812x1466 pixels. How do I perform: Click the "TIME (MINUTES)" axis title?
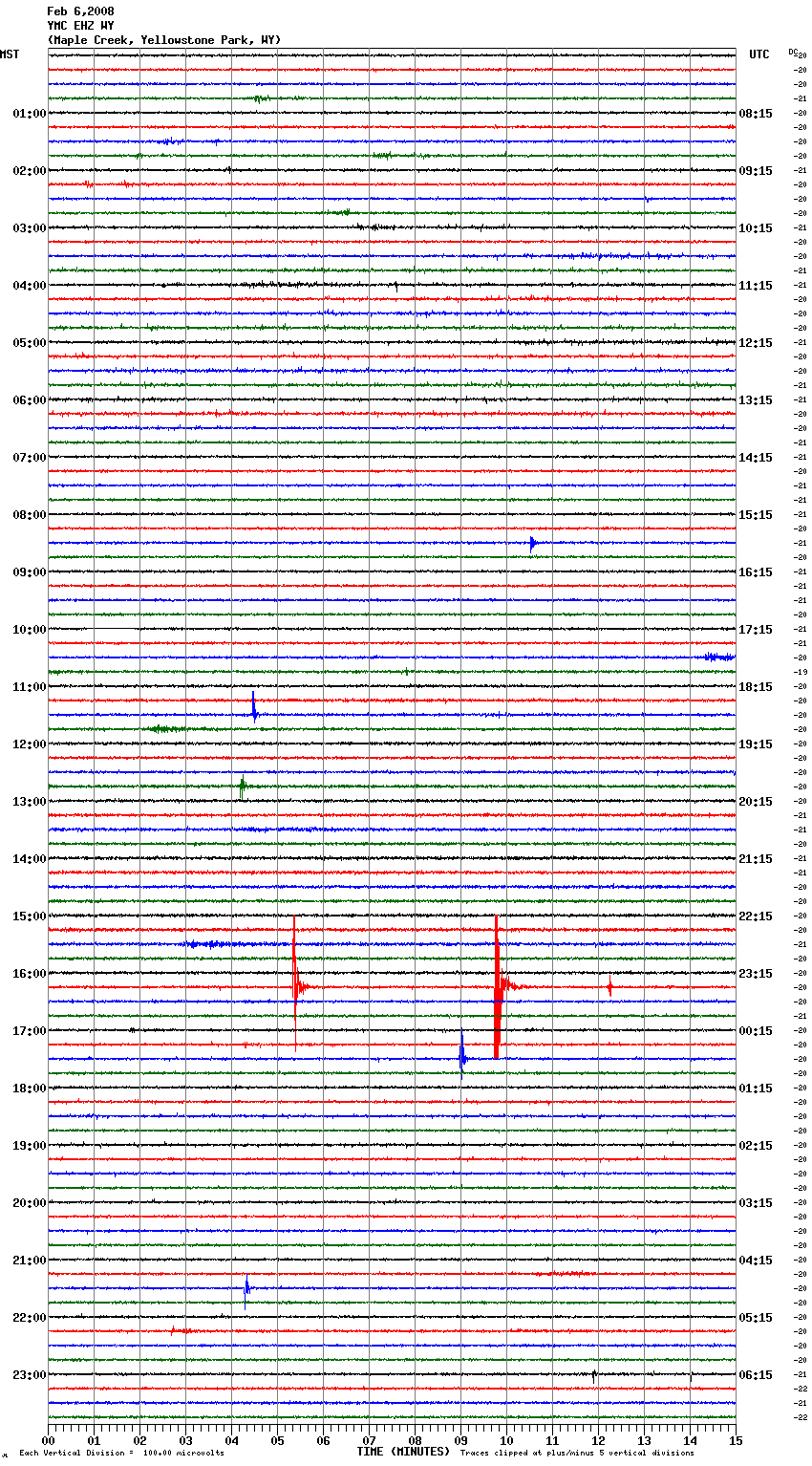point(403,1452)
